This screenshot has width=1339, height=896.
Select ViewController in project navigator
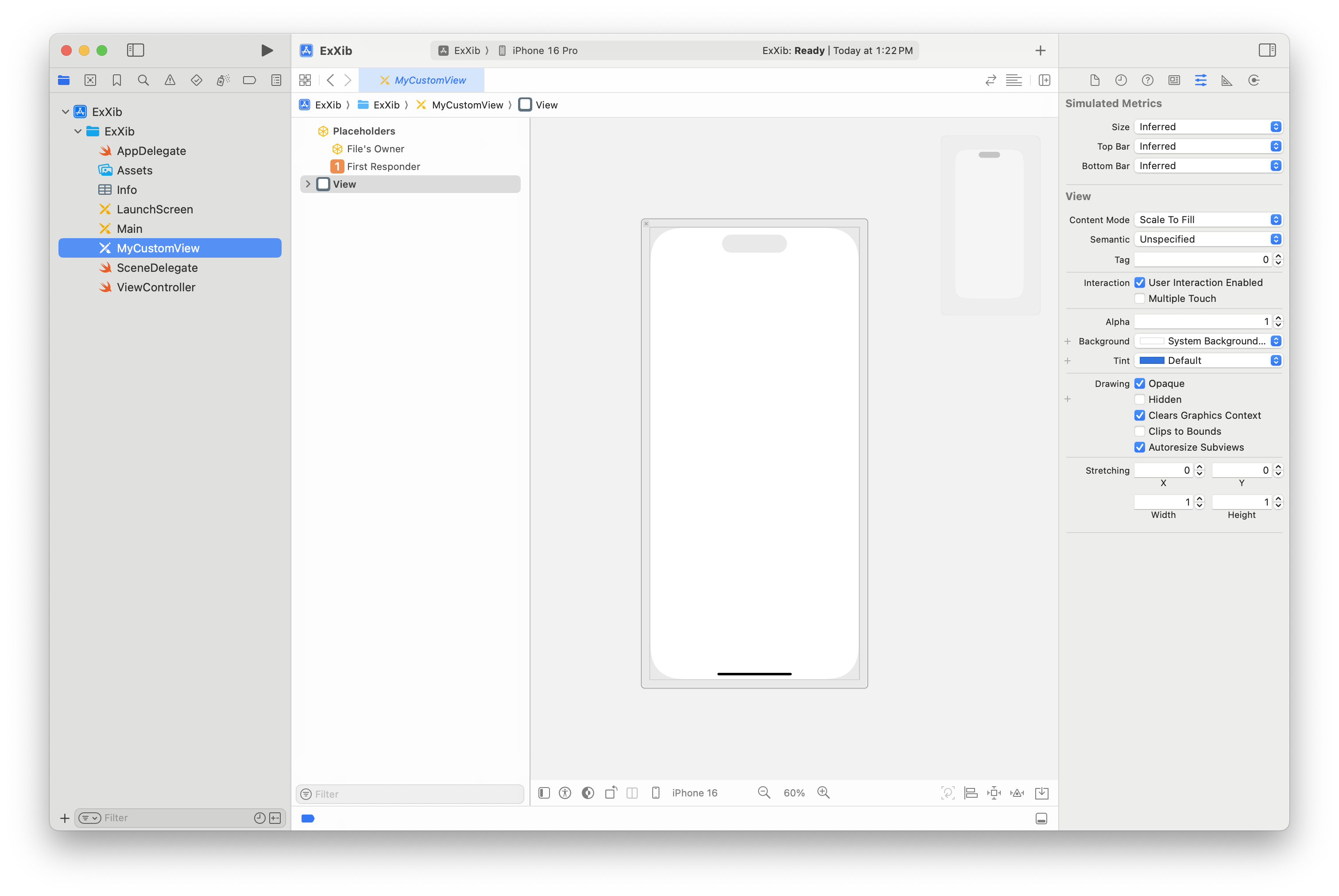click(x=156, y=287)
